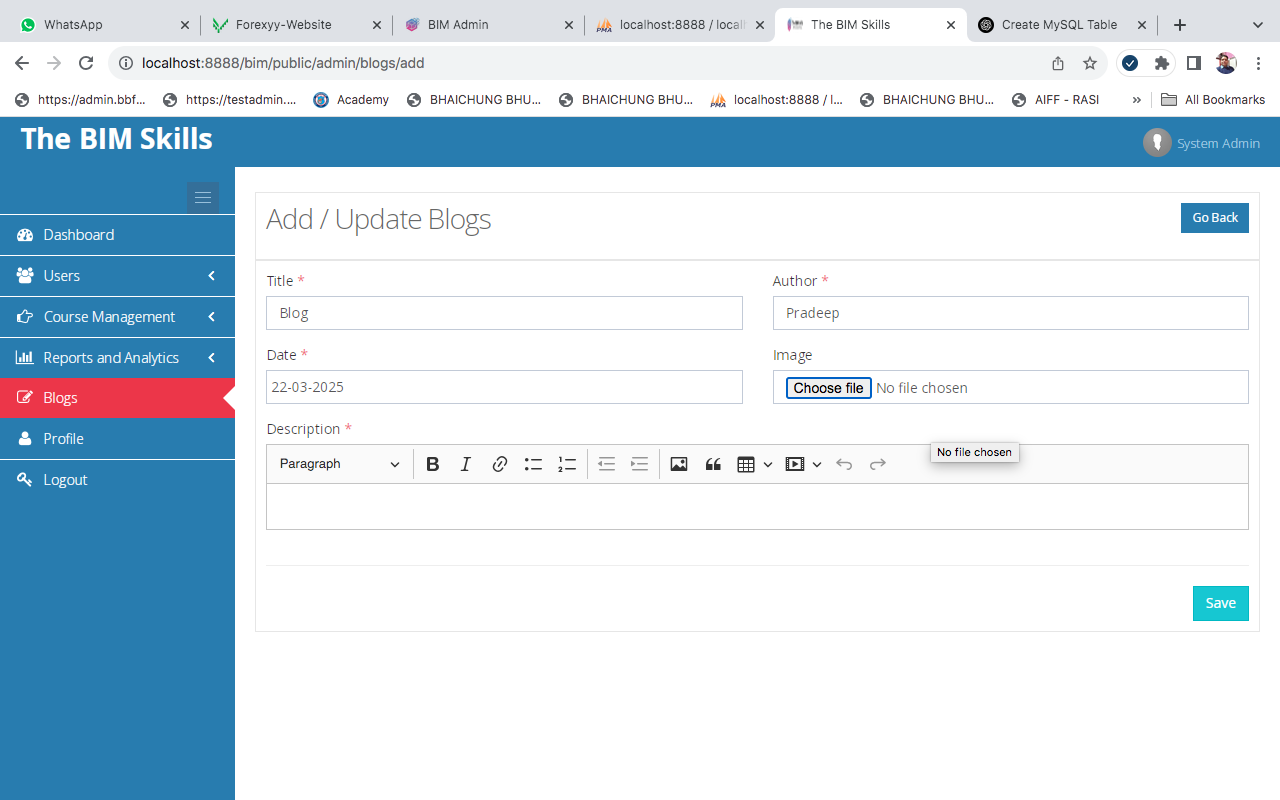Expand the Users menu

tap(117, 276)
